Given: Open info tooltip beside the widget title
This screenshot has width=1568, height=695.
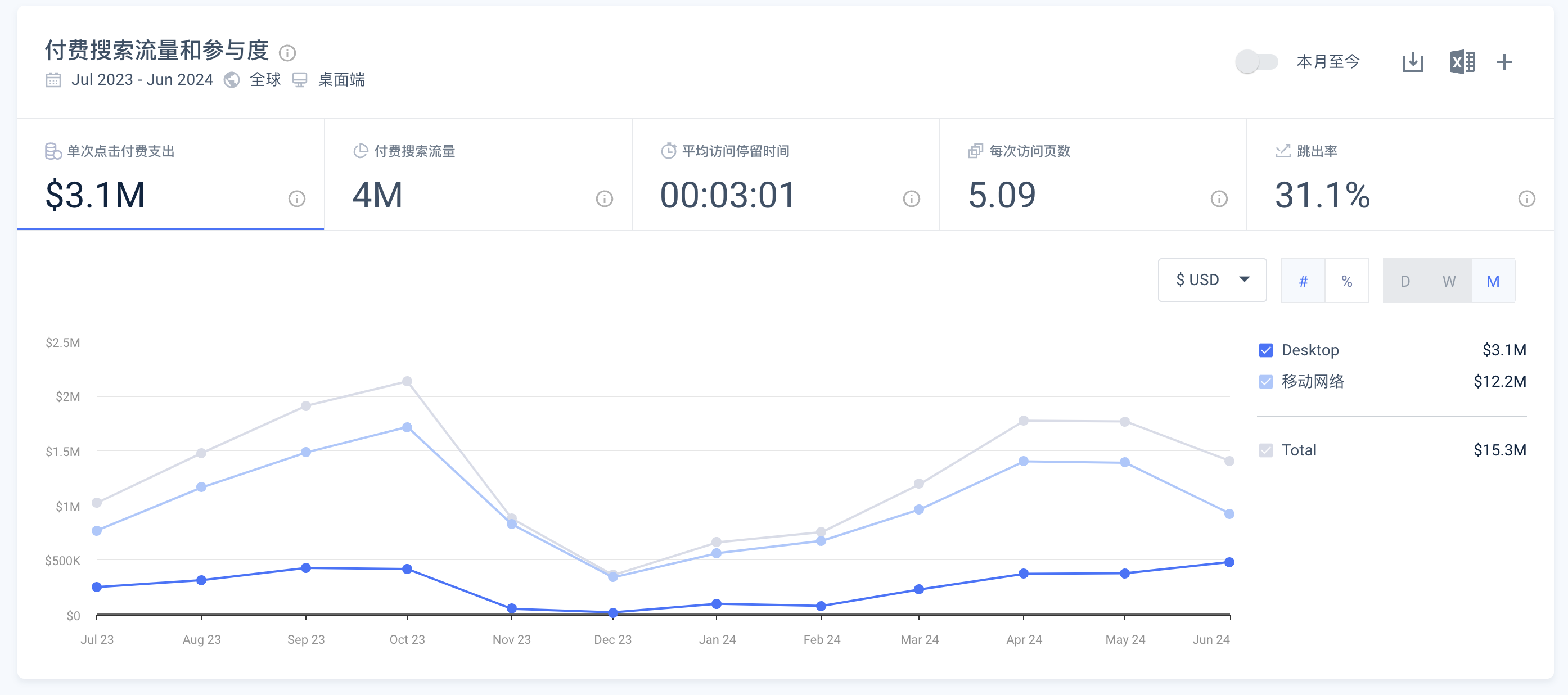Looking at the screenshot, I should [x=287, y=53].
